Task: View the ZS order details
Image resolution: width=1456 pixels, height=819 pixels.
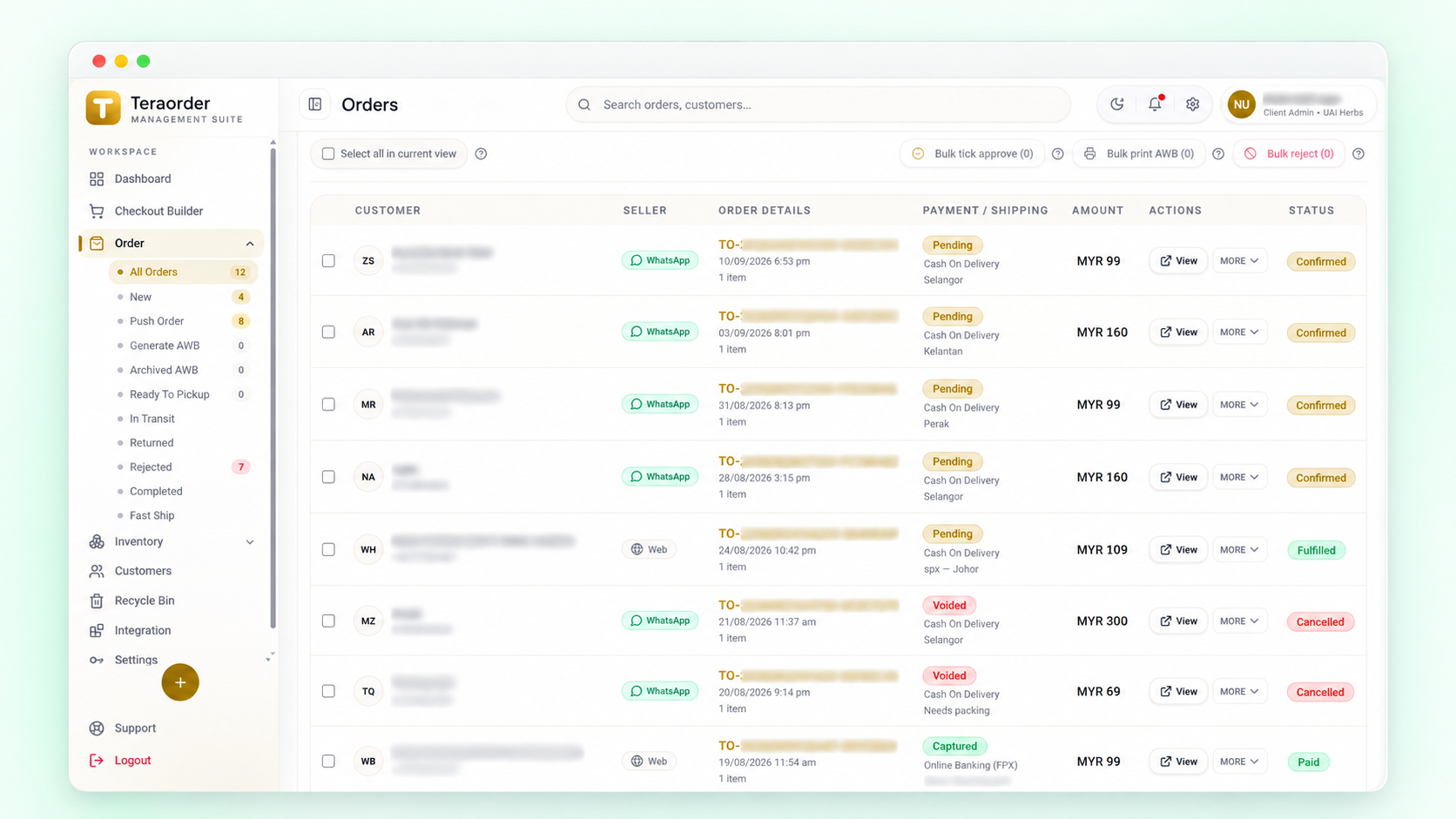Action: point(1178,260)
